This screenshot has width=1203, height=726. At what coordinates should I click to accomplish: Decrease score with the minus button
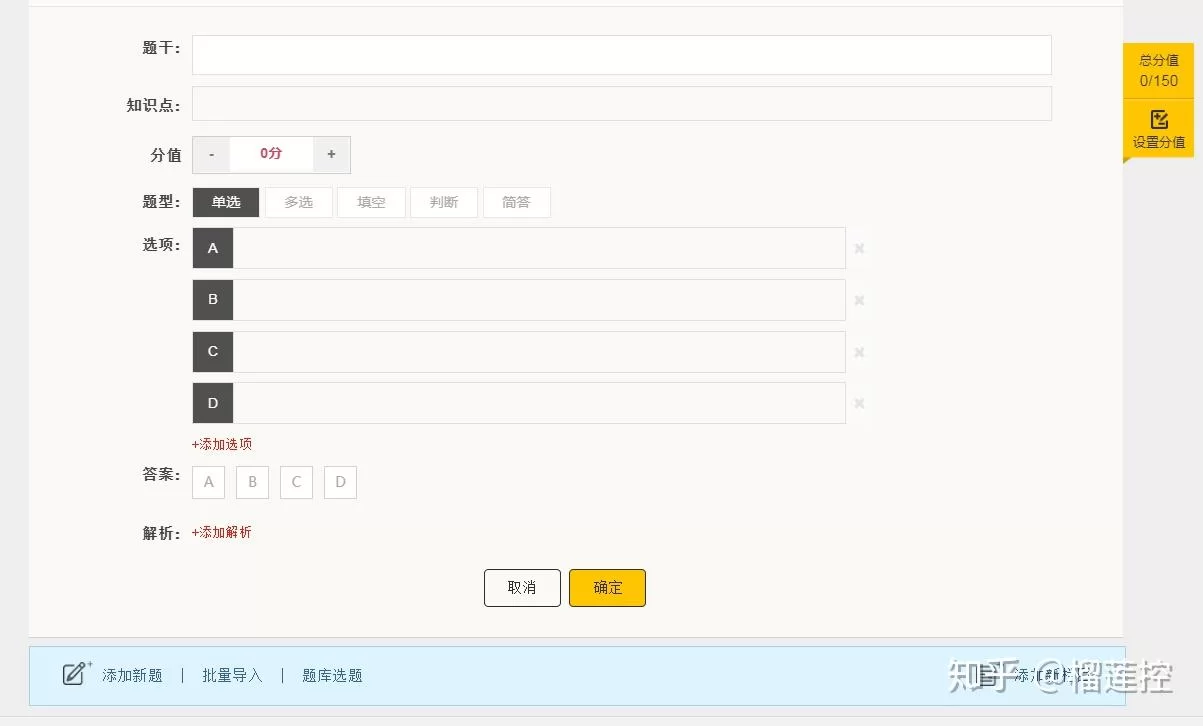pos(211,154)
